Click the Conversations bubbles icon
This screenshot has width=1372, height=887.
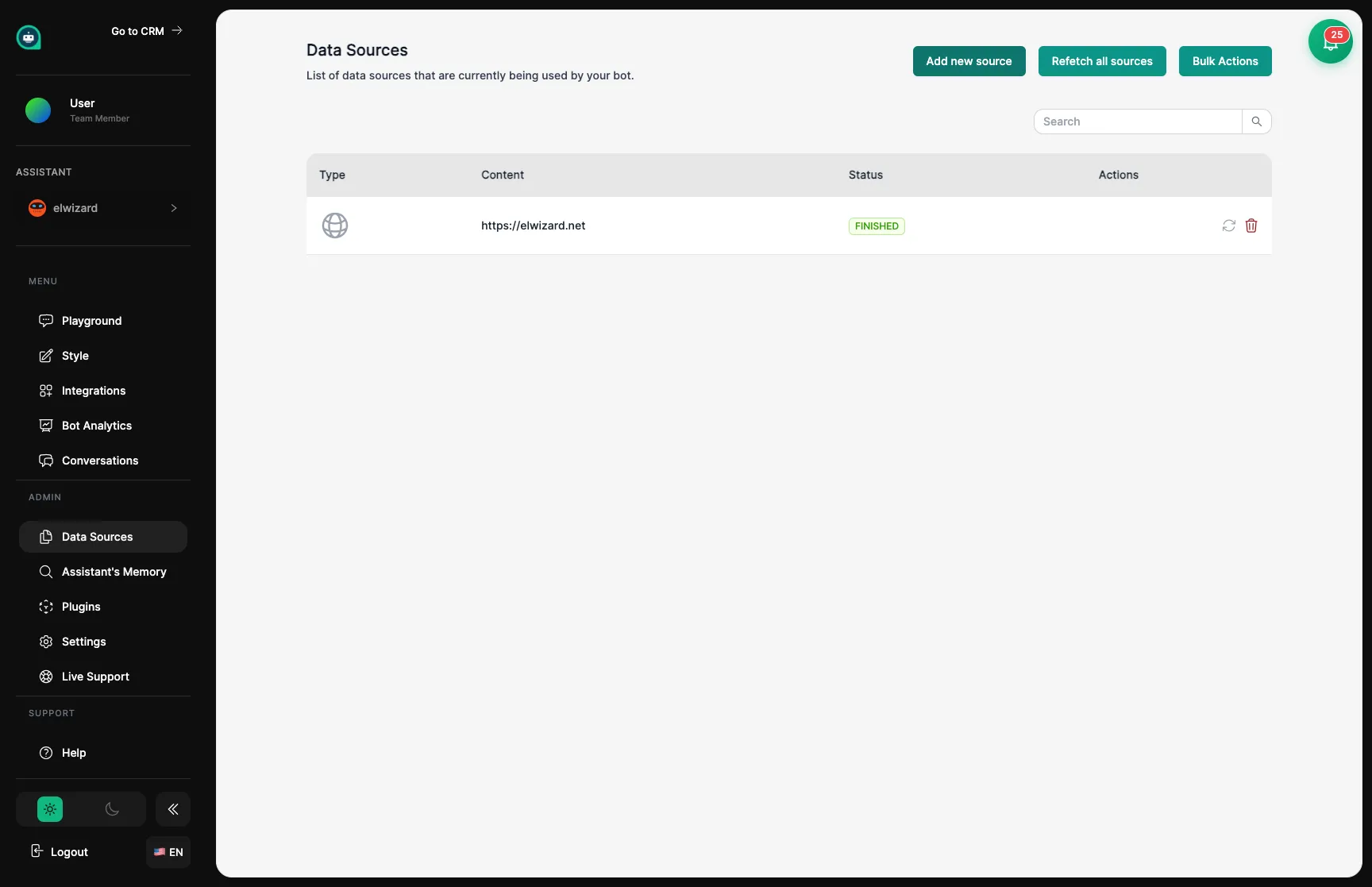click(x=46, y=461)
